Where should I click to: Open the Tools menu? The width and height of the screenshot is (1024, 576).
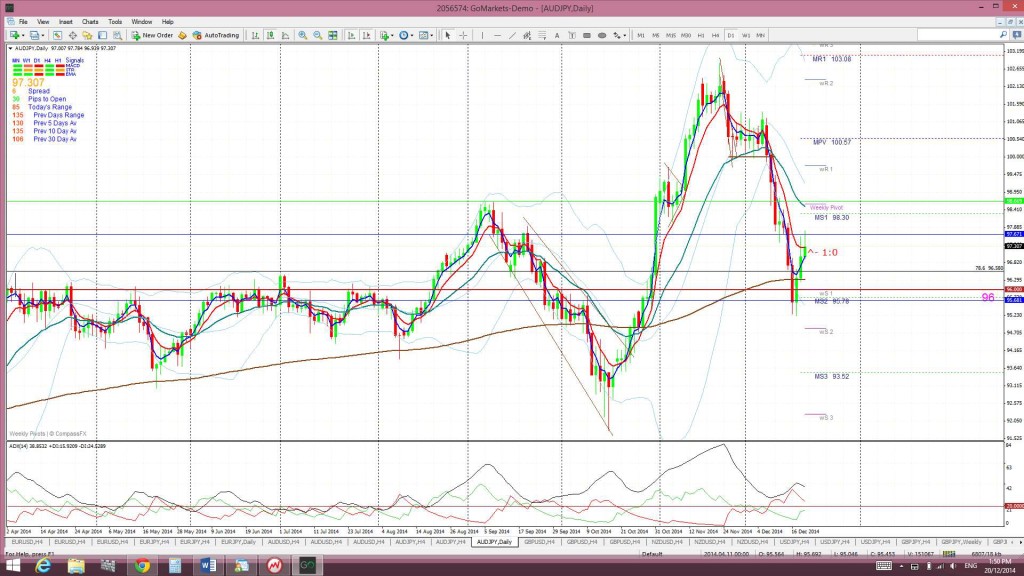coord(115,22)
